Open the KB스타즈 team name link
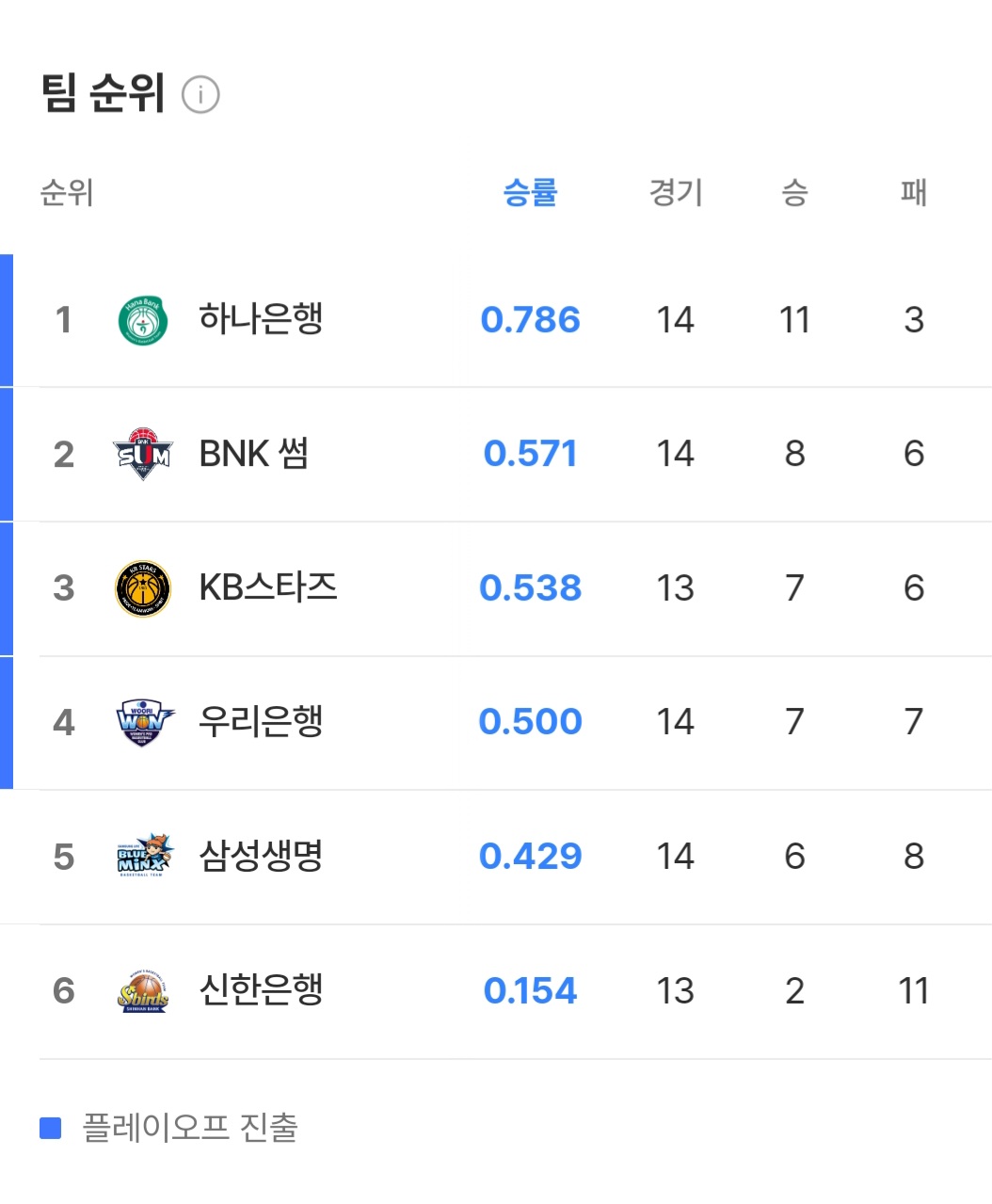 pyautogui.click(x=268, y=587)
